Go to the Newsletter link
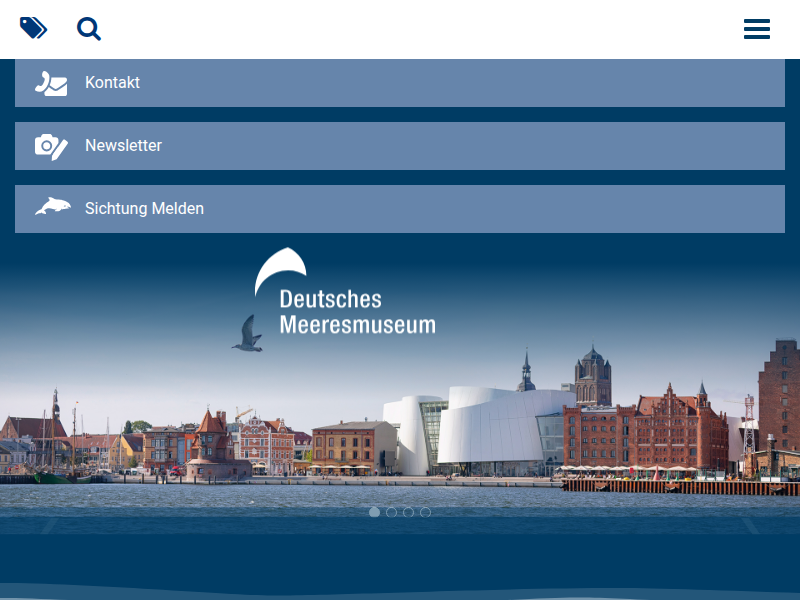This screenshot has width=800, height=600. pos(123,146)
